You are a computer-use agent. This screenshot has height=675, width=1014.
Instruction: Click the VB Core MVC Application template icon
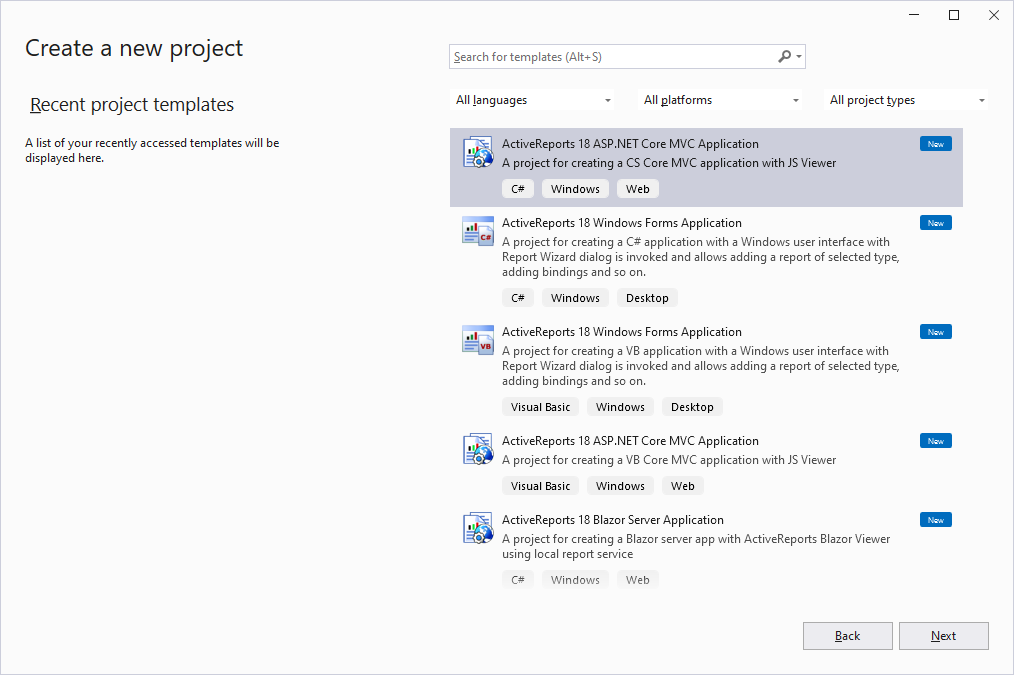(478, 449)
